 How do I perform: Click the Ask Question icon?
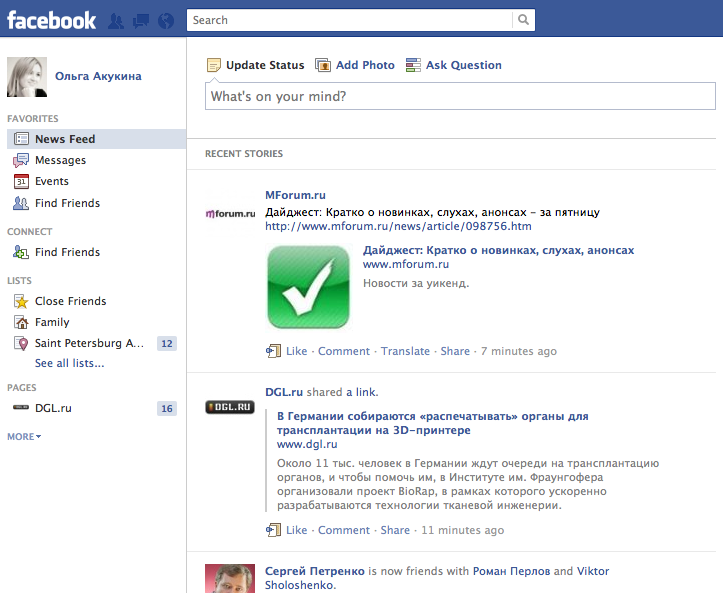413,65
